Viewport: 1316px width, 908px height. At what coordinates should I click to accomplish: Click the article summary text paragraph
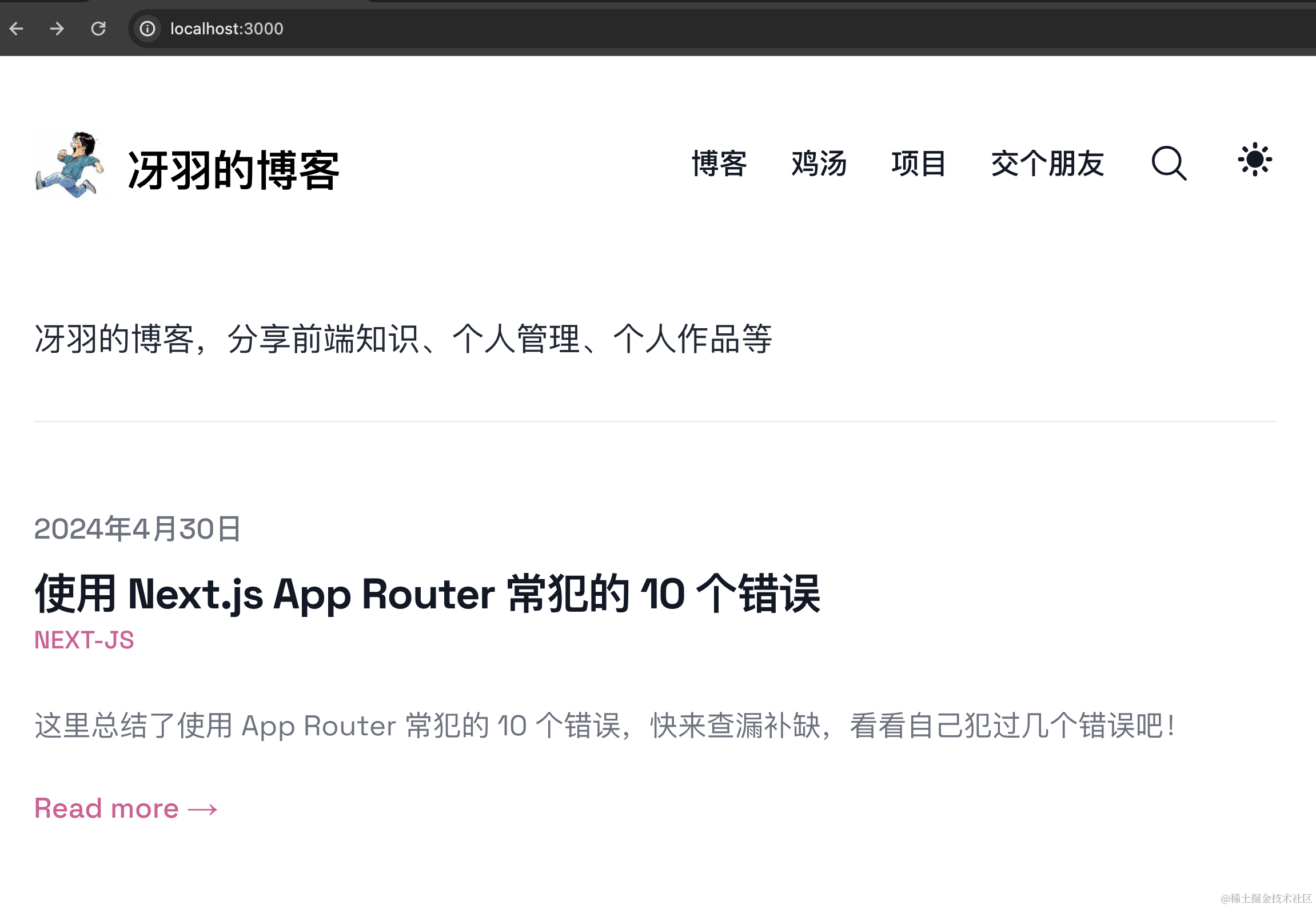click(604, 726)
